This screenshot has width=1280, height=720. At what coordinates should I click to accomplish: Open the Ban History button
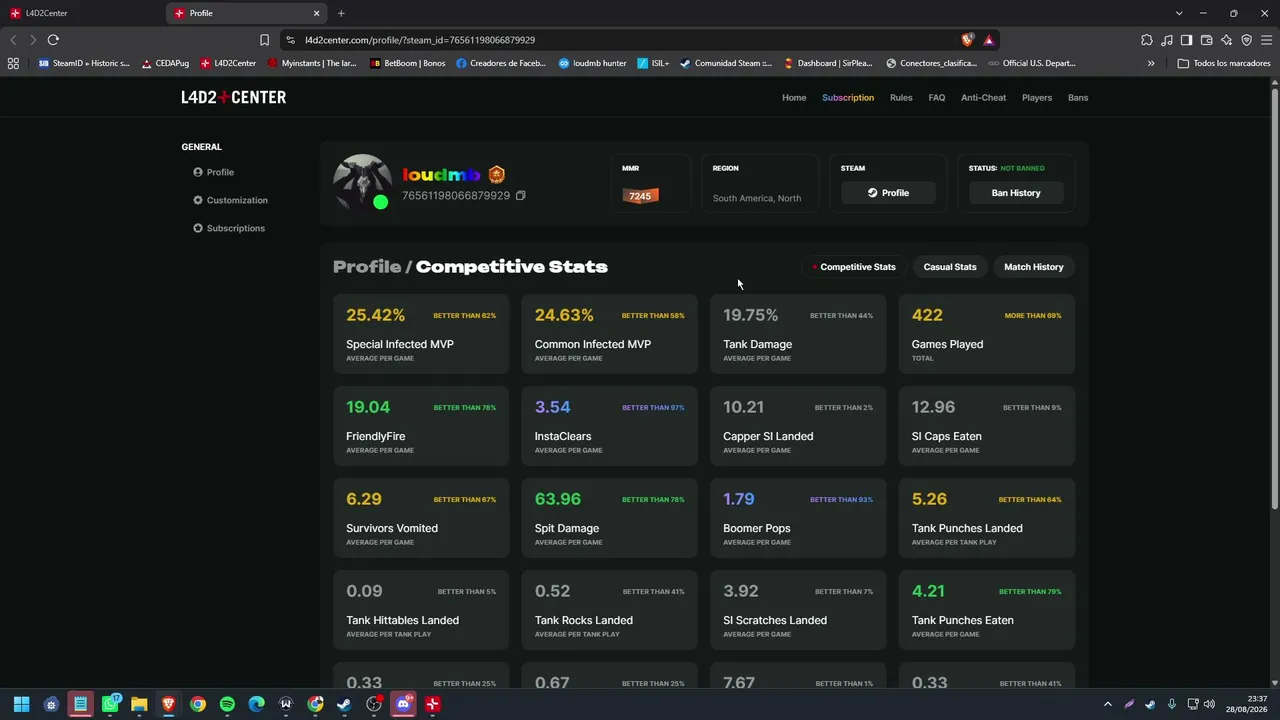1016,193
